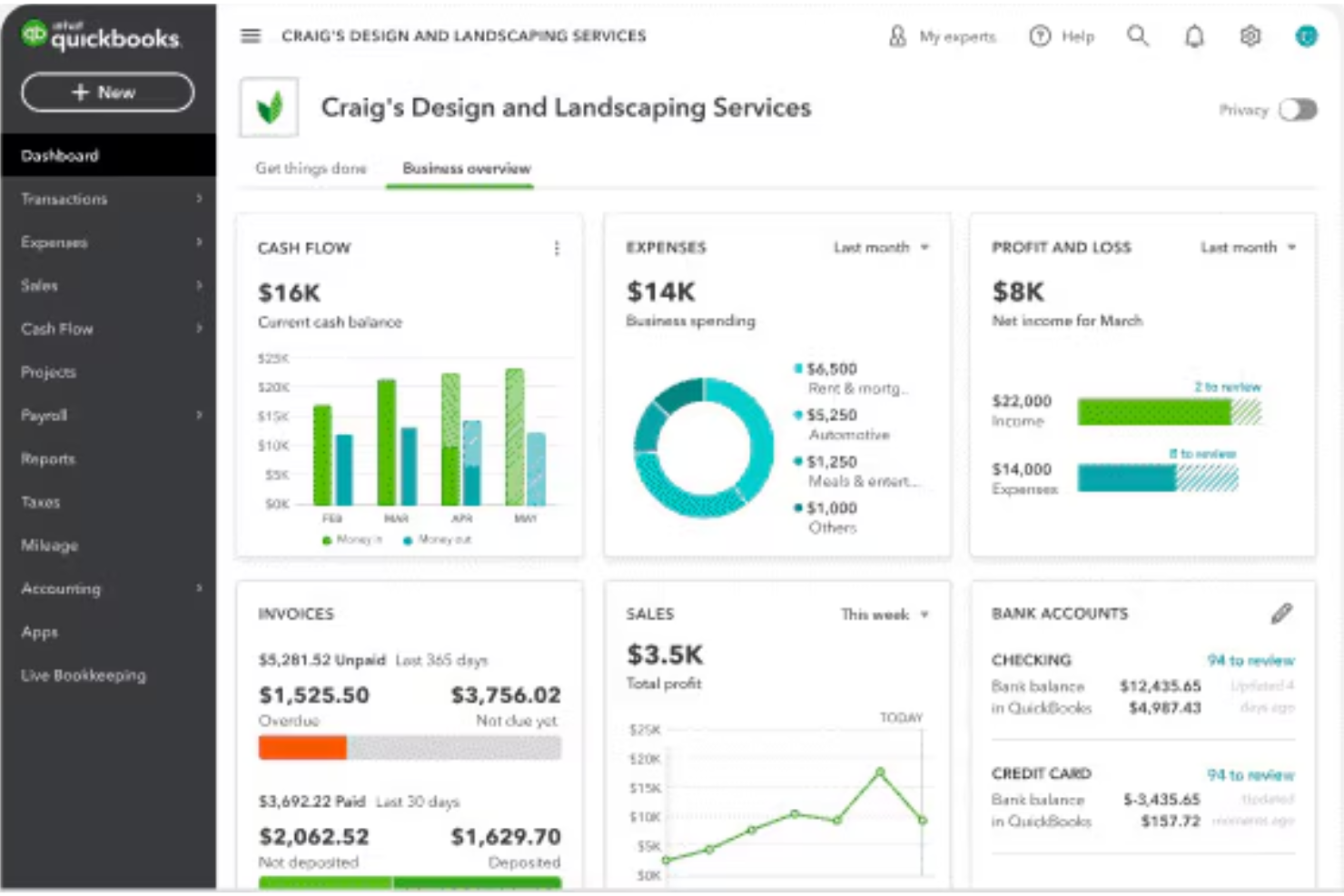Click the $8K net income value
This screenshot has height=896, width=1344.
click(x=1018, y=292)
